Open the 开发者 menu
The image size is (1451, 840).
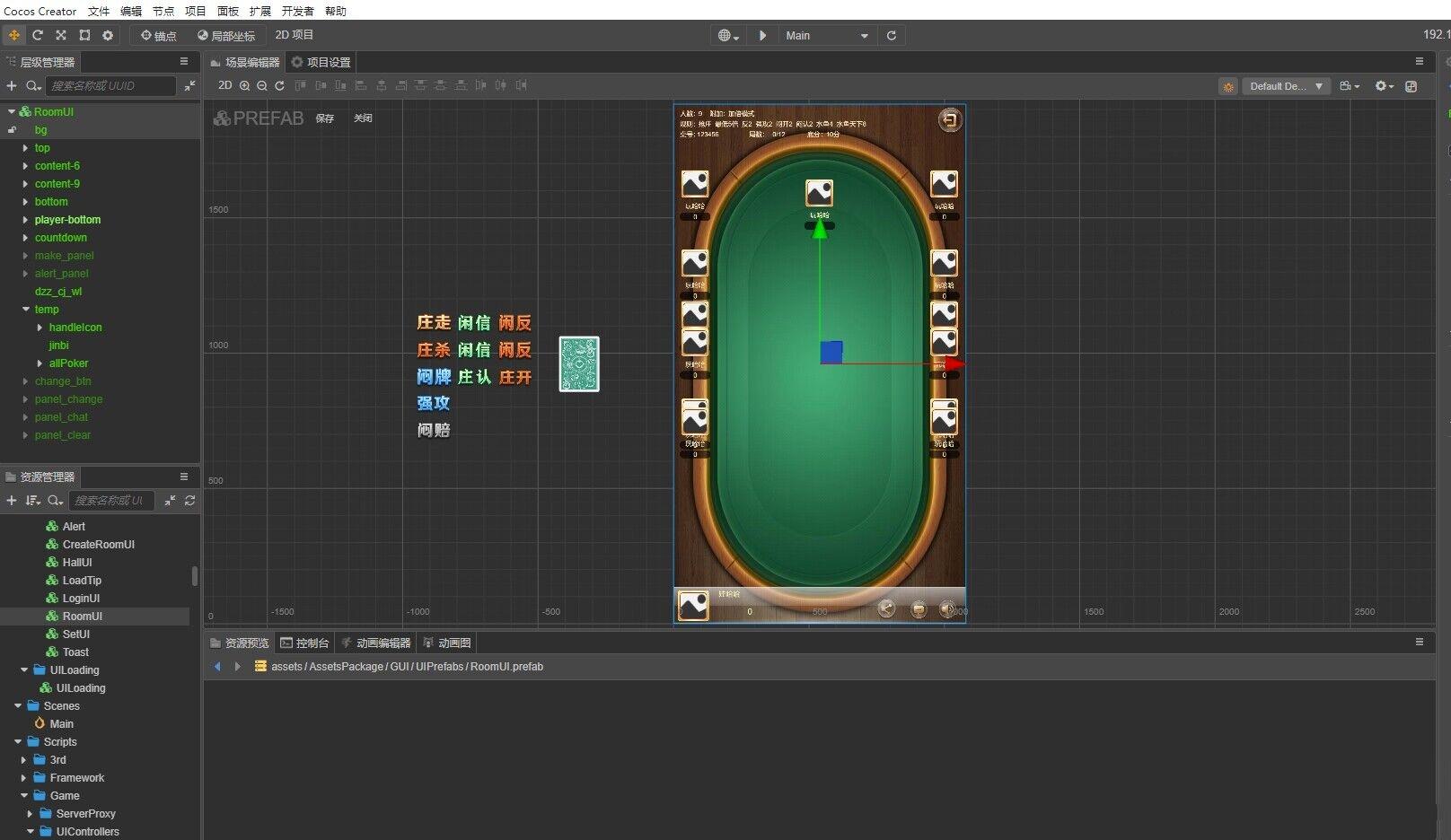(297, 11)
